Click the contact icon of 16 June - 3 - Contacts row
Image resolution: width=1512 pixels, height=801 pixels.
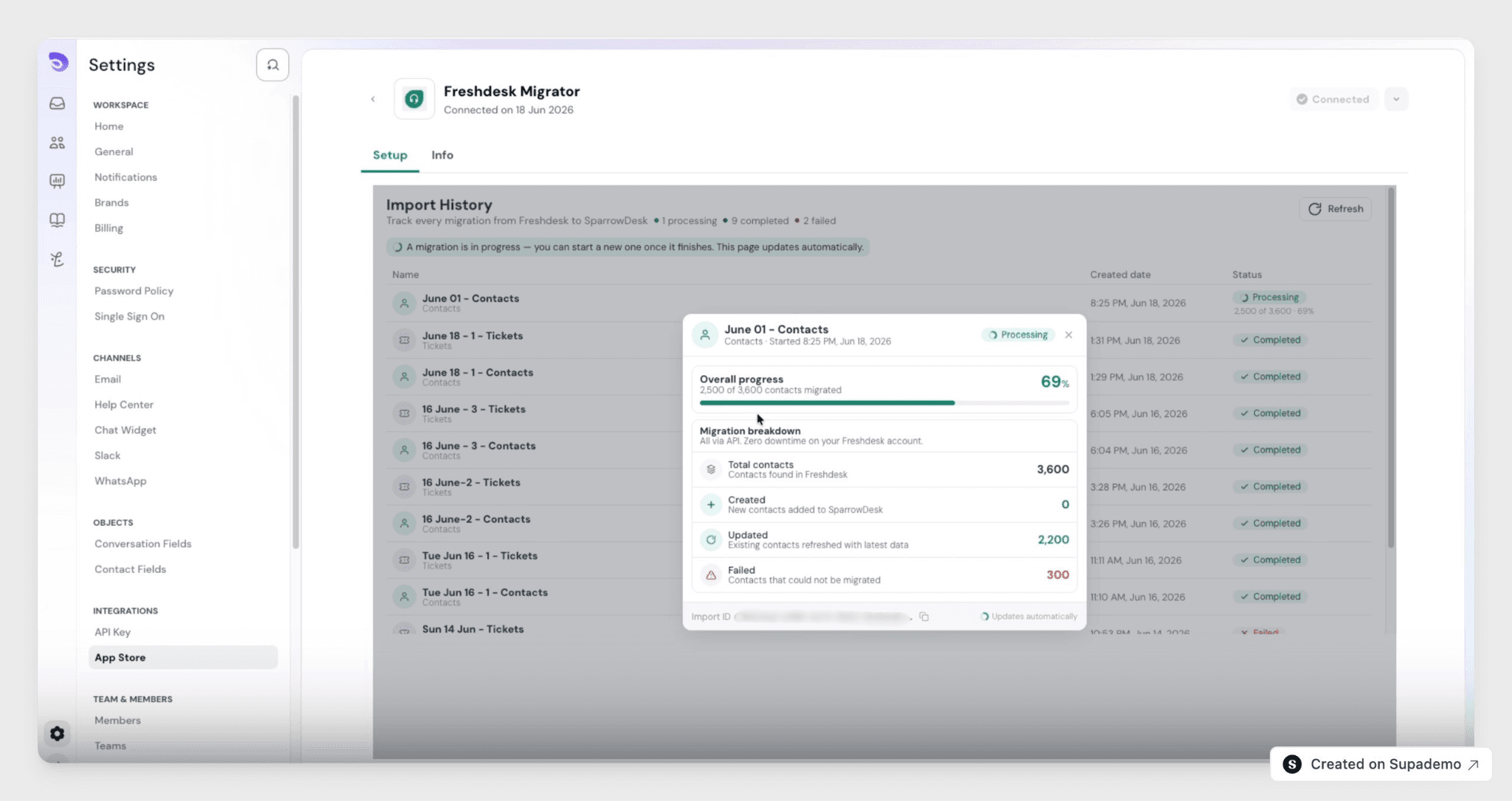(404, 450)
